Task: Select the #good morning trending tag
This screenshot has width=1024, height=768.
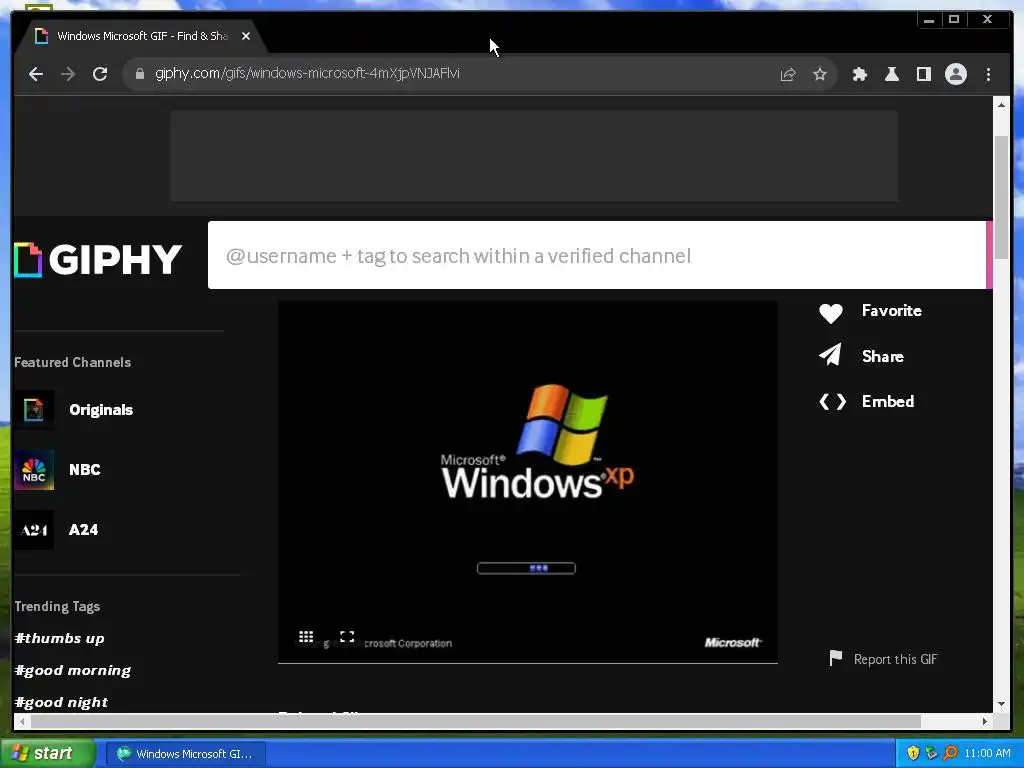Action: 72,670
